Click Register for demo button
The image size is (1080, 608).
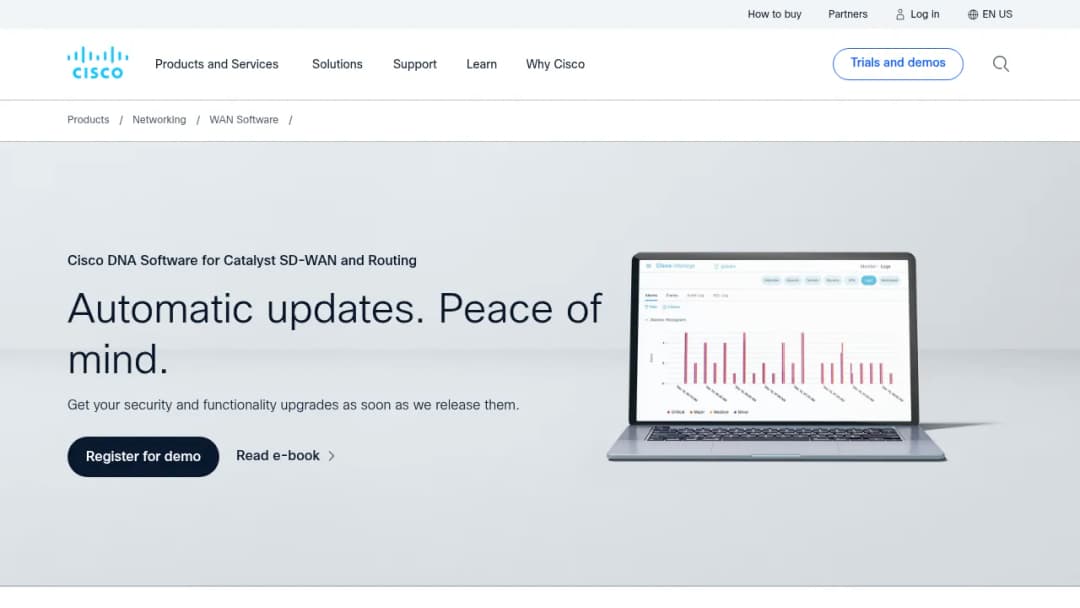143,457
